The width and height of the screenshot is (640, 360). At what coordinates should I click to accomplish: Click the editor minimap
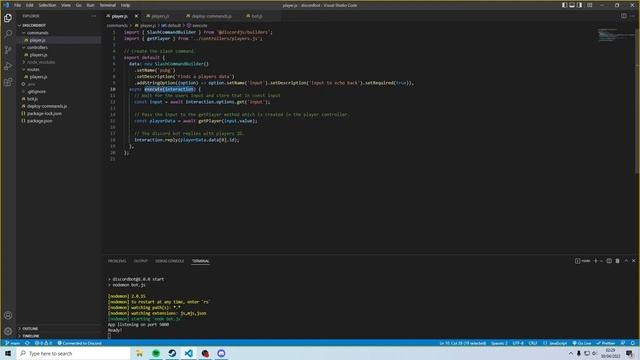tap(616, 35)
